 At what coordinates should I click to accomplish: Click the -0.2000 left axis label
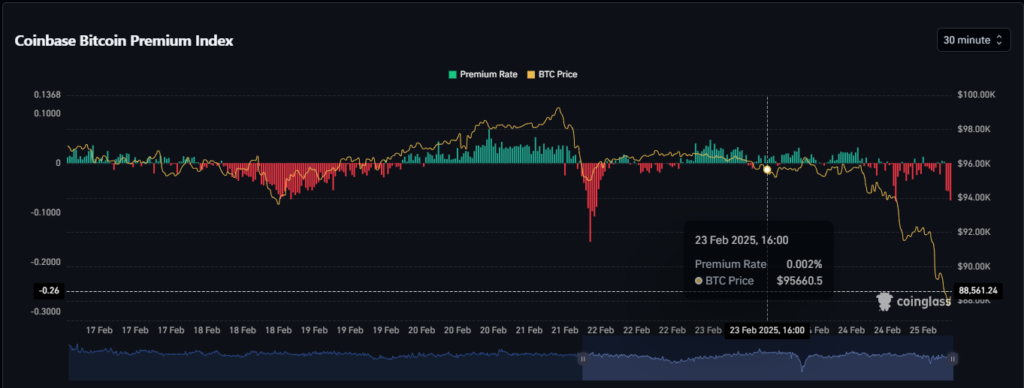[x=46, y=263]
